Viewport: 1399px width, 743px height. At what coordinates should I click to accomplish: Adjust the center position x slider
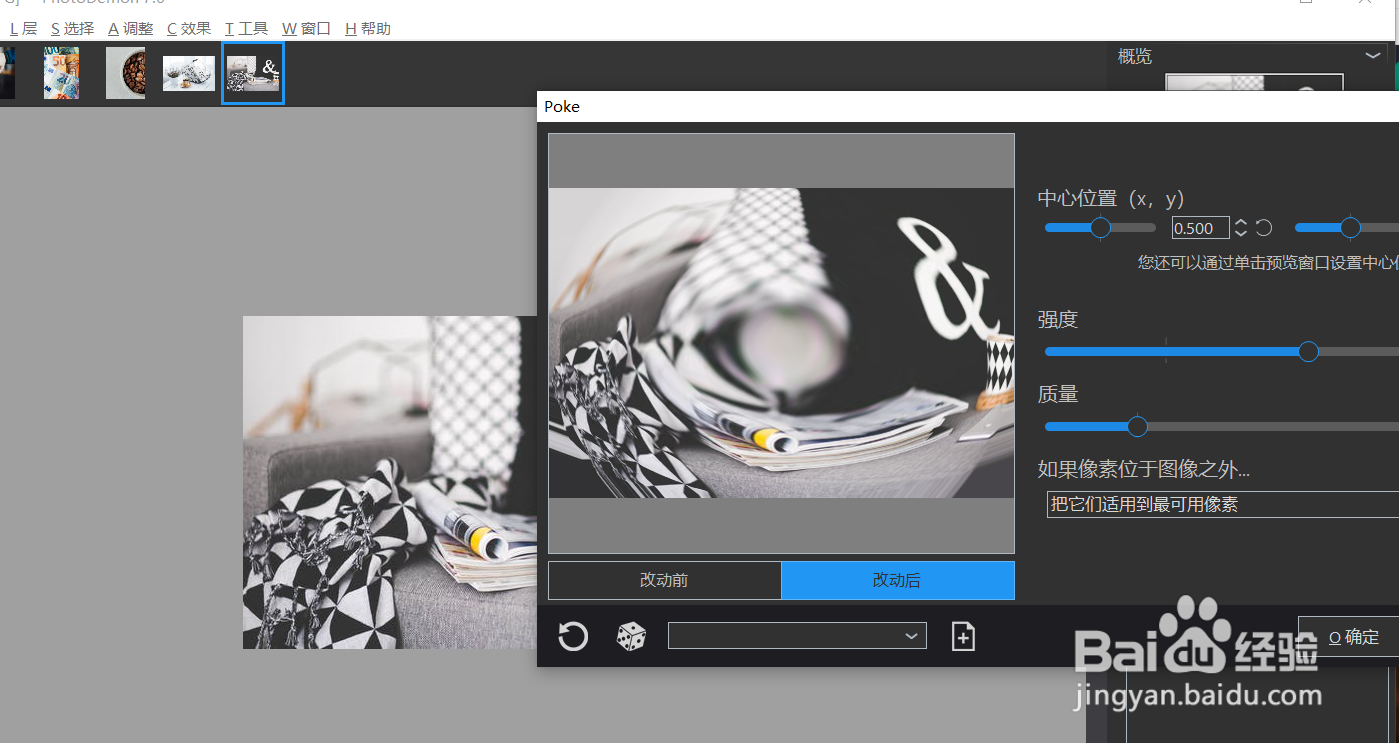point(1100,228)
